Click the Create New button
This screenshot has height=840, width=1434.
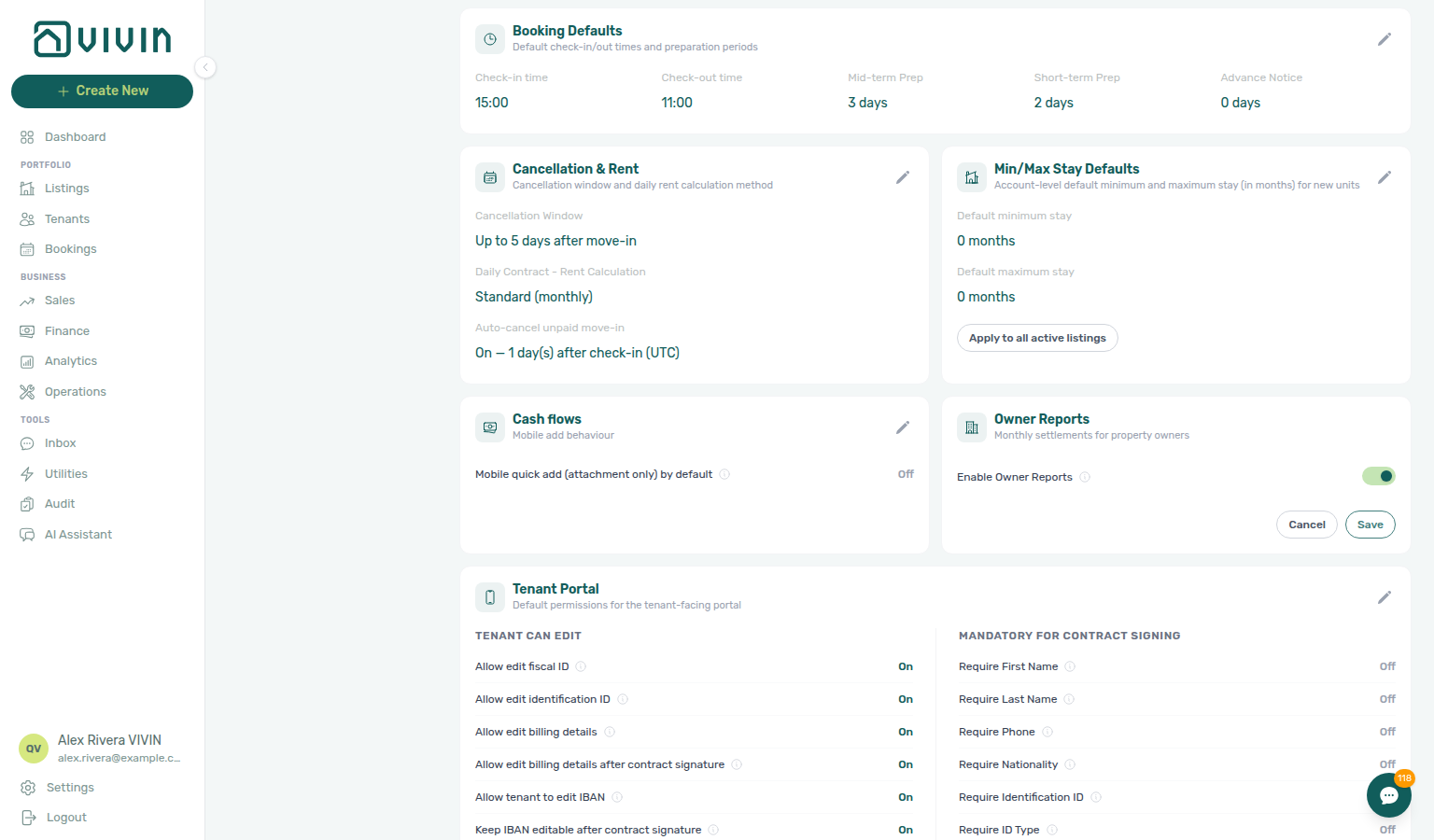coord(102,91)
